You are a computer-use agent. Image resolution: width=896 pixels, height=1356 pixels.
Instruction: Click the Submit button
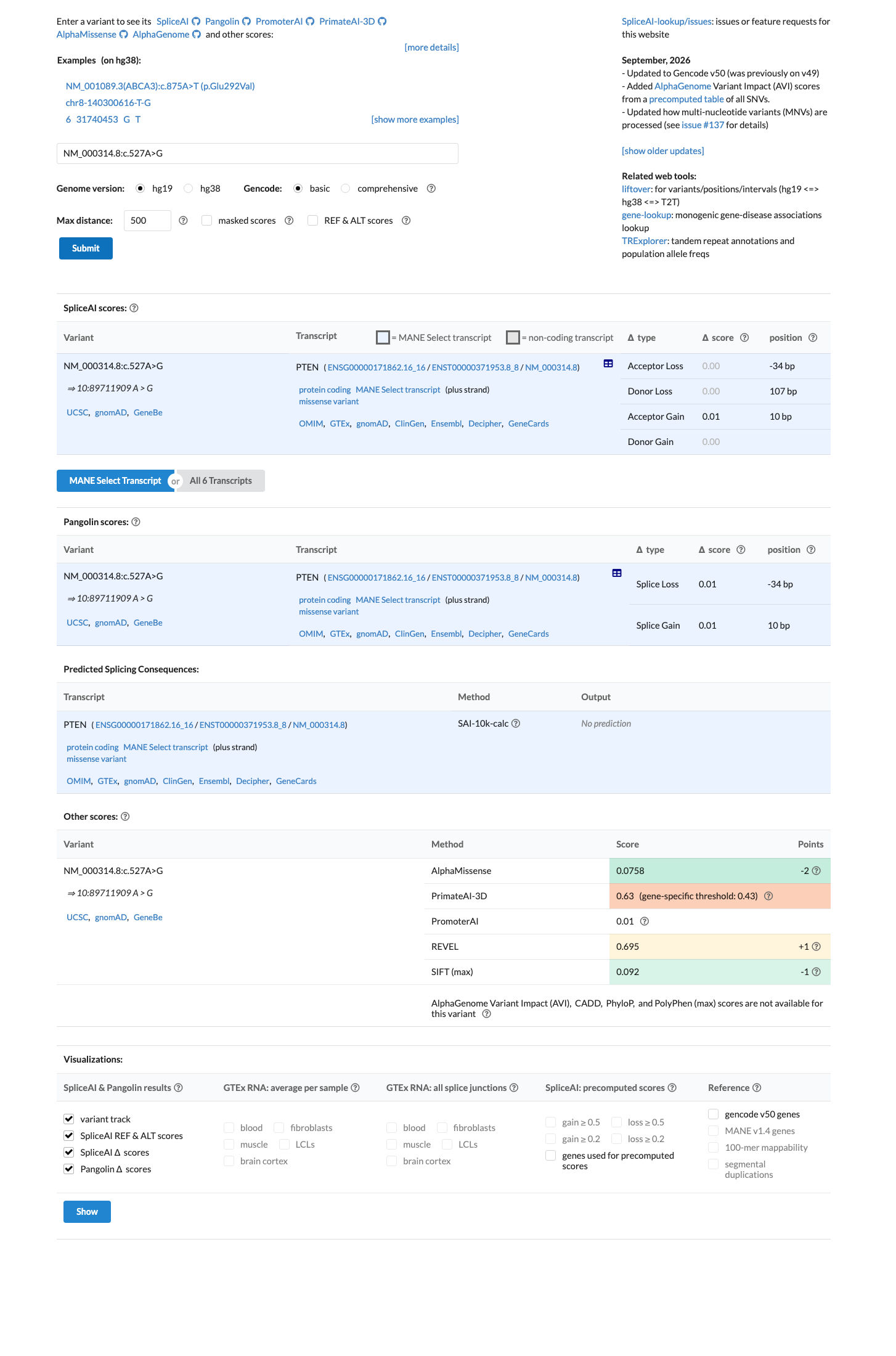pos(86,248)
